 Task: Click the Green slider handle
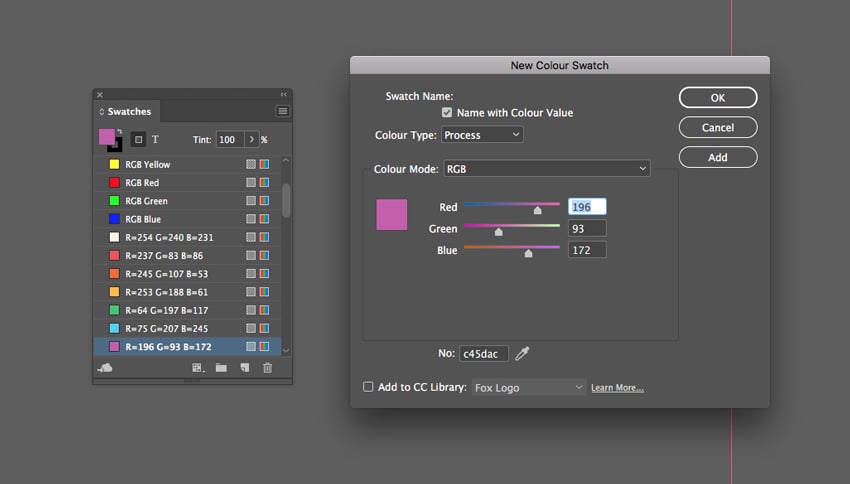[498, 232]
